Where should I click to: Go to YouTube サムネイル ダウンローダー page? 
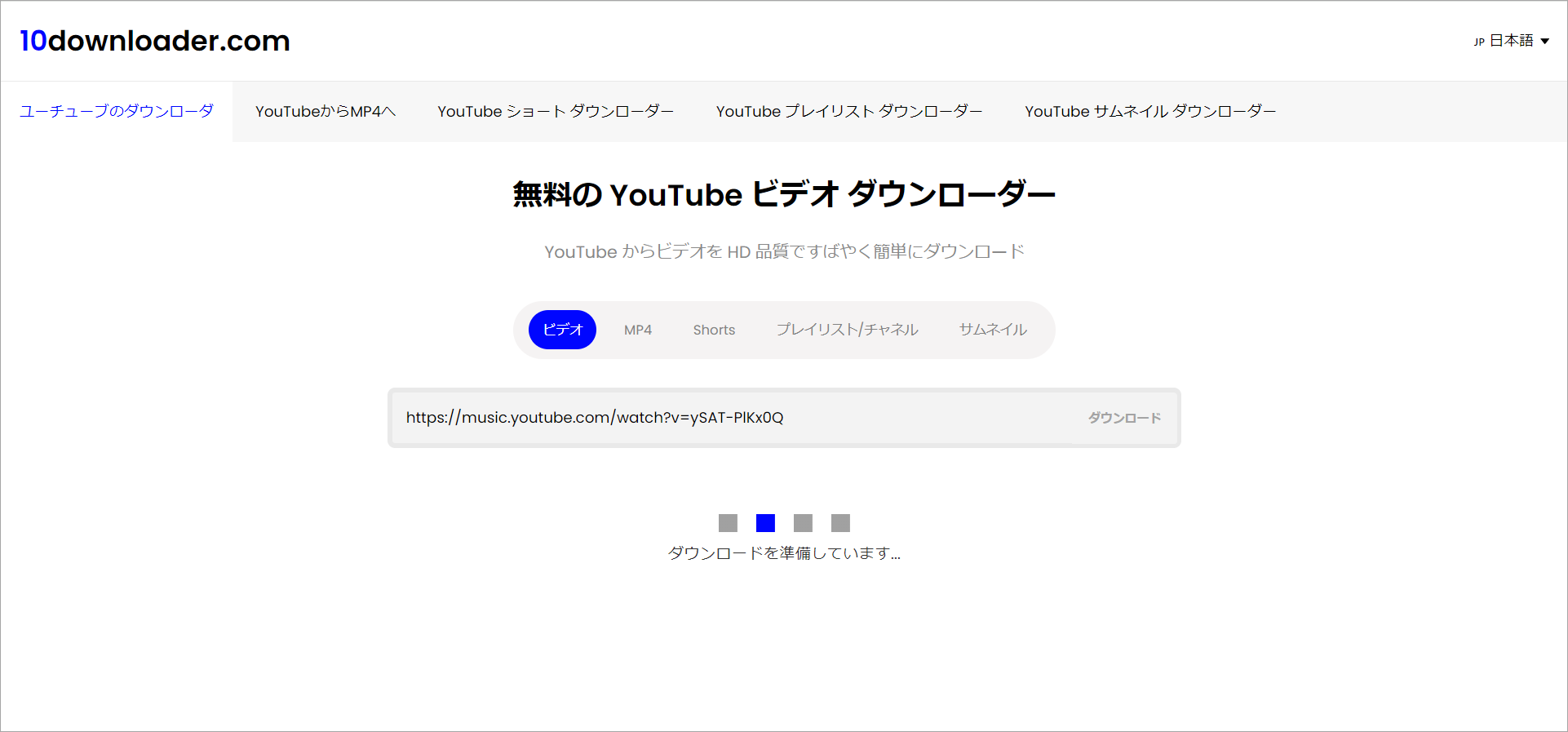pos(1150,111)
